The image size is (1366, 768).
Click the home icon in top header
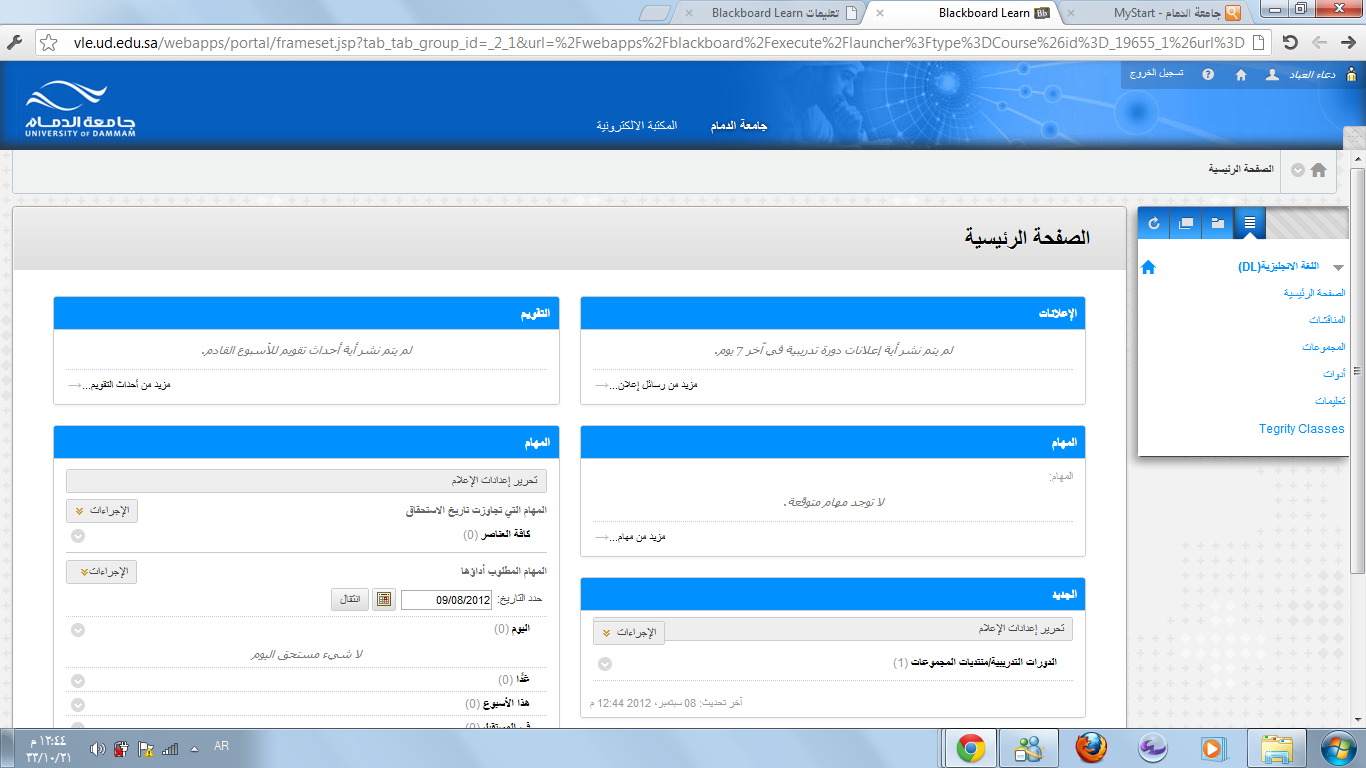[1241, 75]
